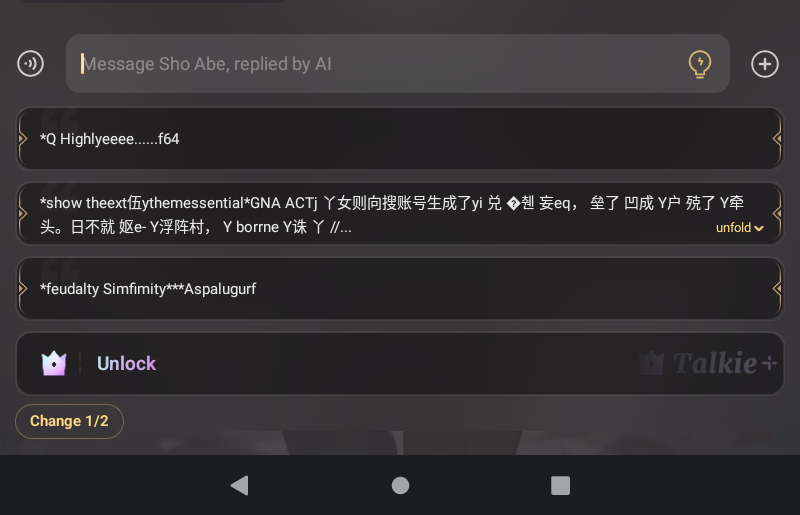Open the lightbulb inspiration suggestions
The image size is (800, 515).
[699, 64]
